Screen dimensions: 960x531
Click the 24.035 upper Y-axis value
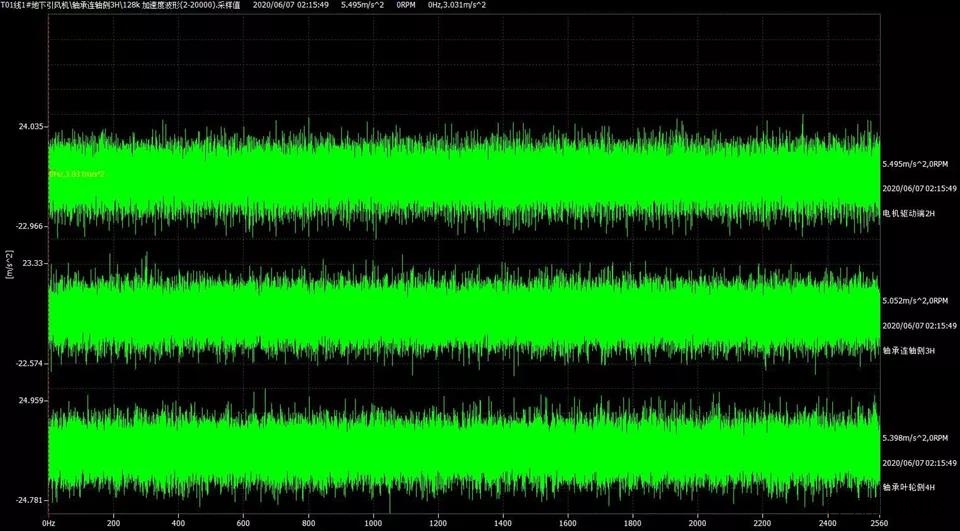[x=31, y=127]
